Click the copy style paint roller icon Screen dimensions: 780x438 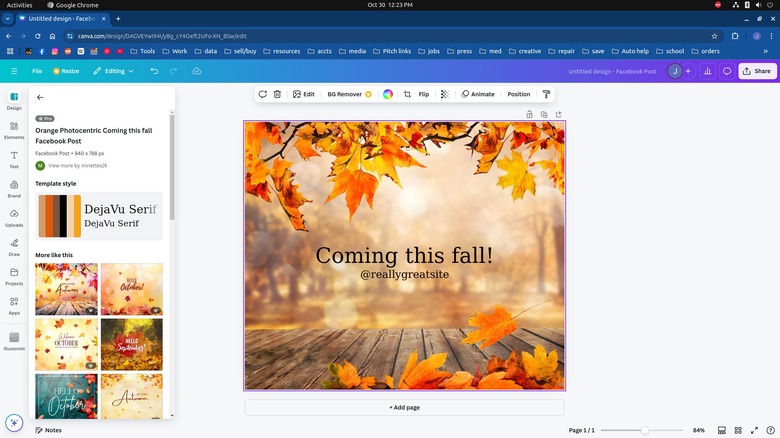546,94
